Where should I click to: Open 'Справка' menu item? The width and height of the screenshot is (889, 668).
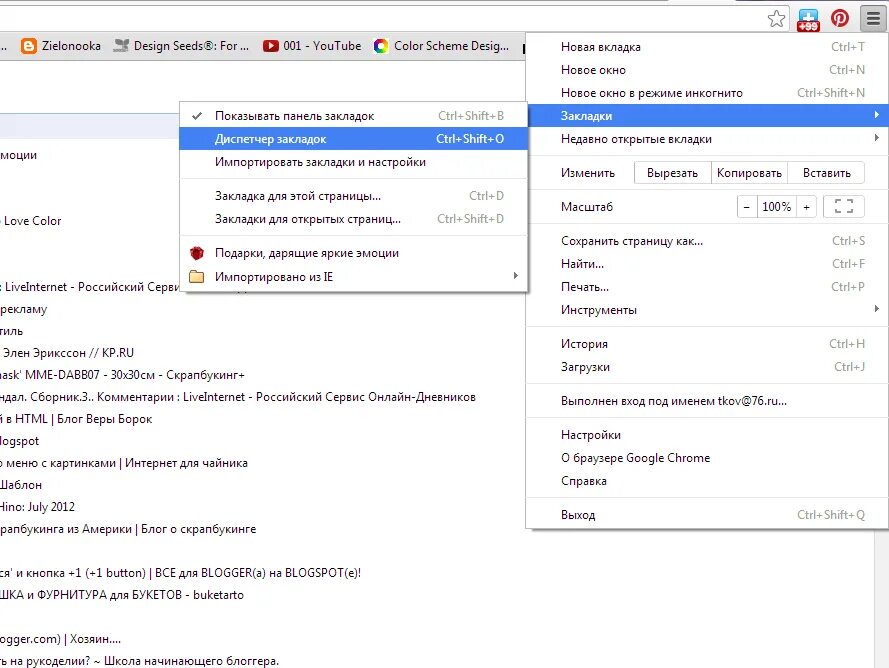click(706, 481)
